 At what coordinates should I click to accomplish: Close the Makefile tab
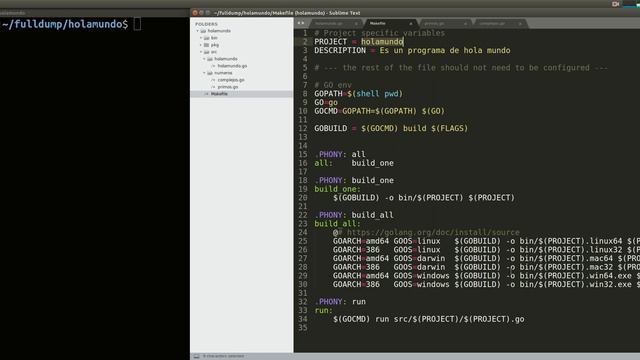(x=411, y=24)
